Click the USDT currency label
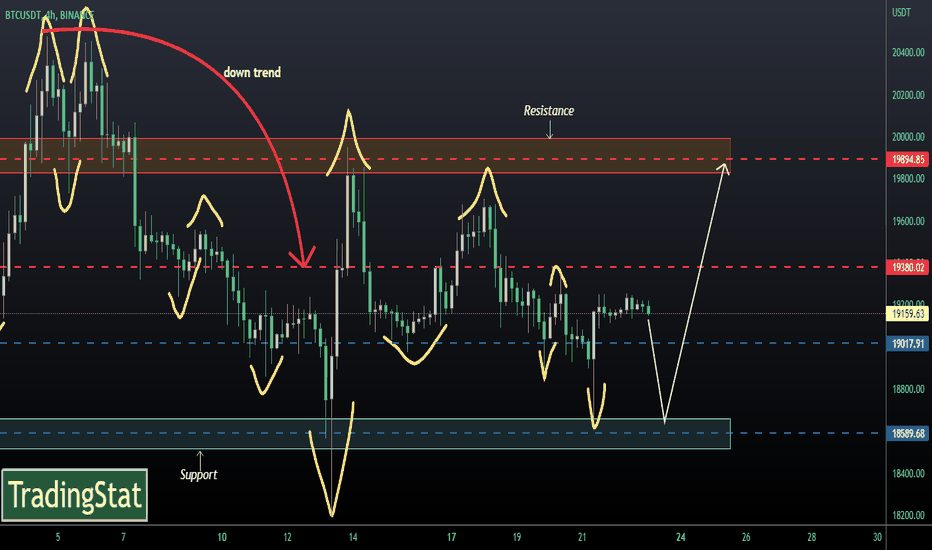This screenshot has height=550, width=932. [901, 12]
